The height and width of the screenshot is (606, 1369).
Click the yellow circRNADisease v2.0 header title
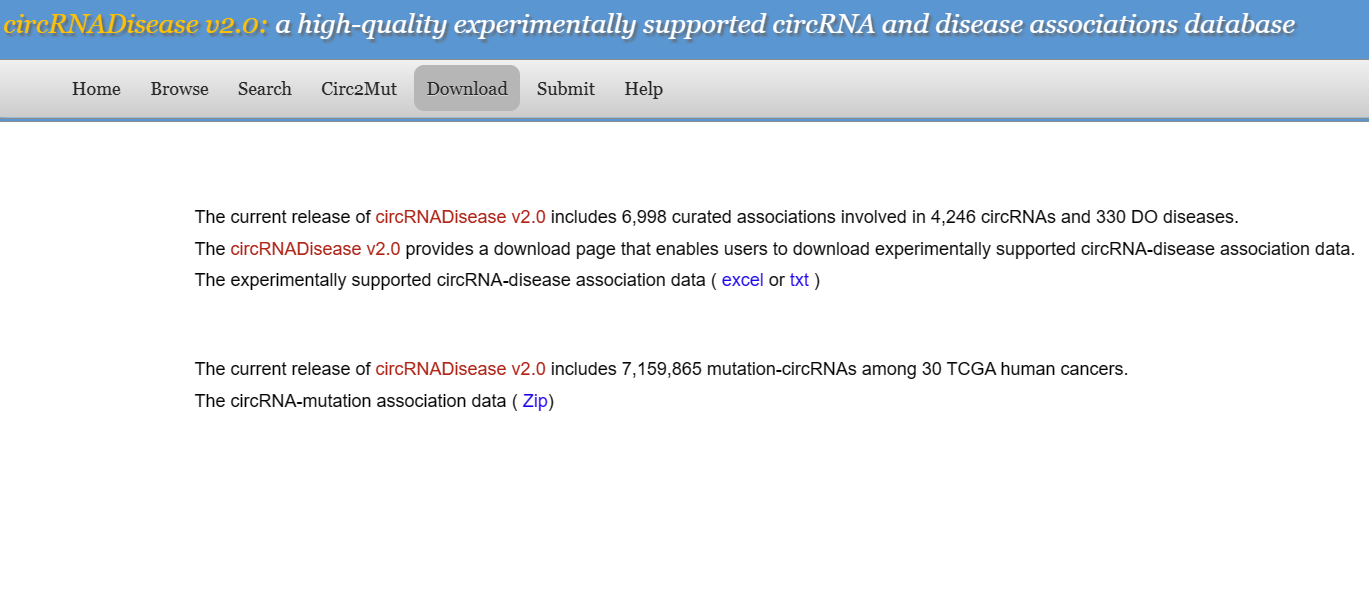tap(135, 25)
